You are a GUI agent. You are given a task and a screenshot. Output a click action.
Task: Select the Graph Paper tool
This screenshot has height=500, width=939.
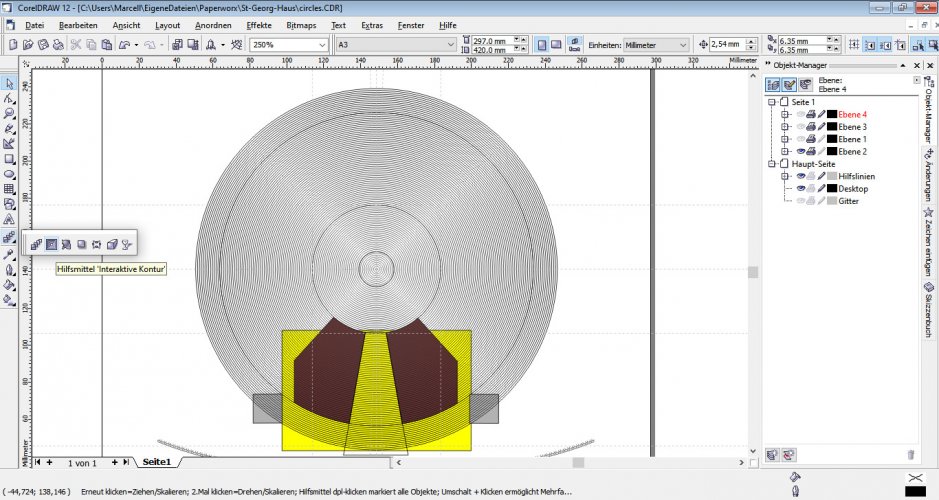pos(9,189)
